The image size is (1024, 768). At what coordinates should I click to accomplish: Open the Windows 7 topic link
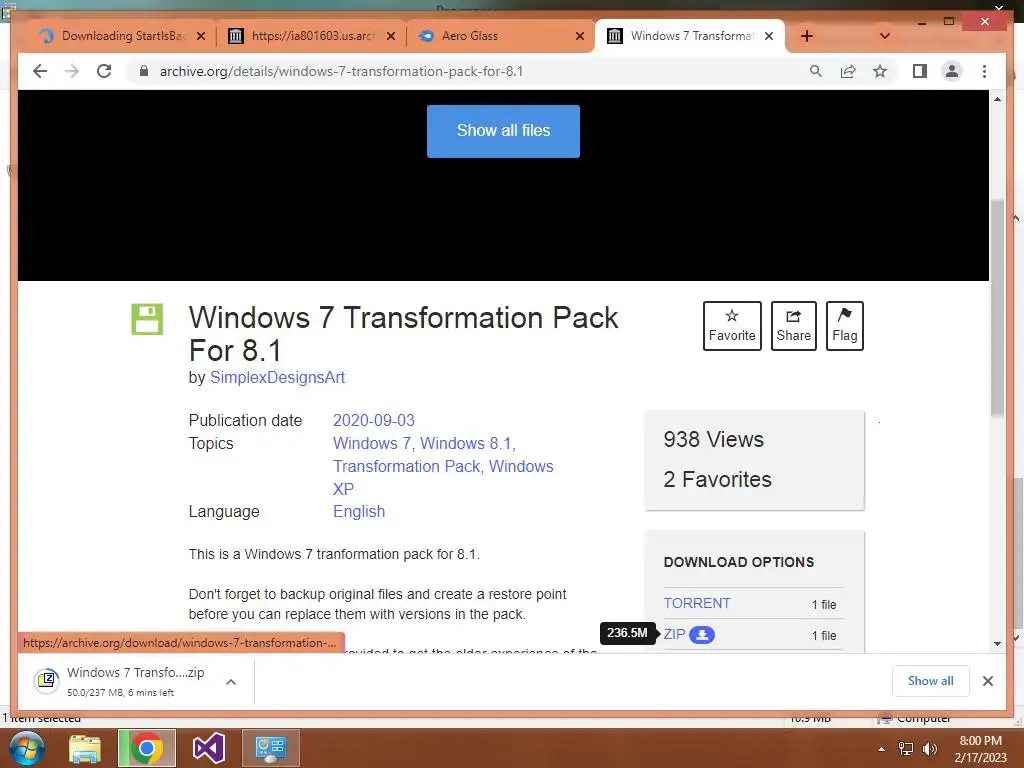click(372, 443)
